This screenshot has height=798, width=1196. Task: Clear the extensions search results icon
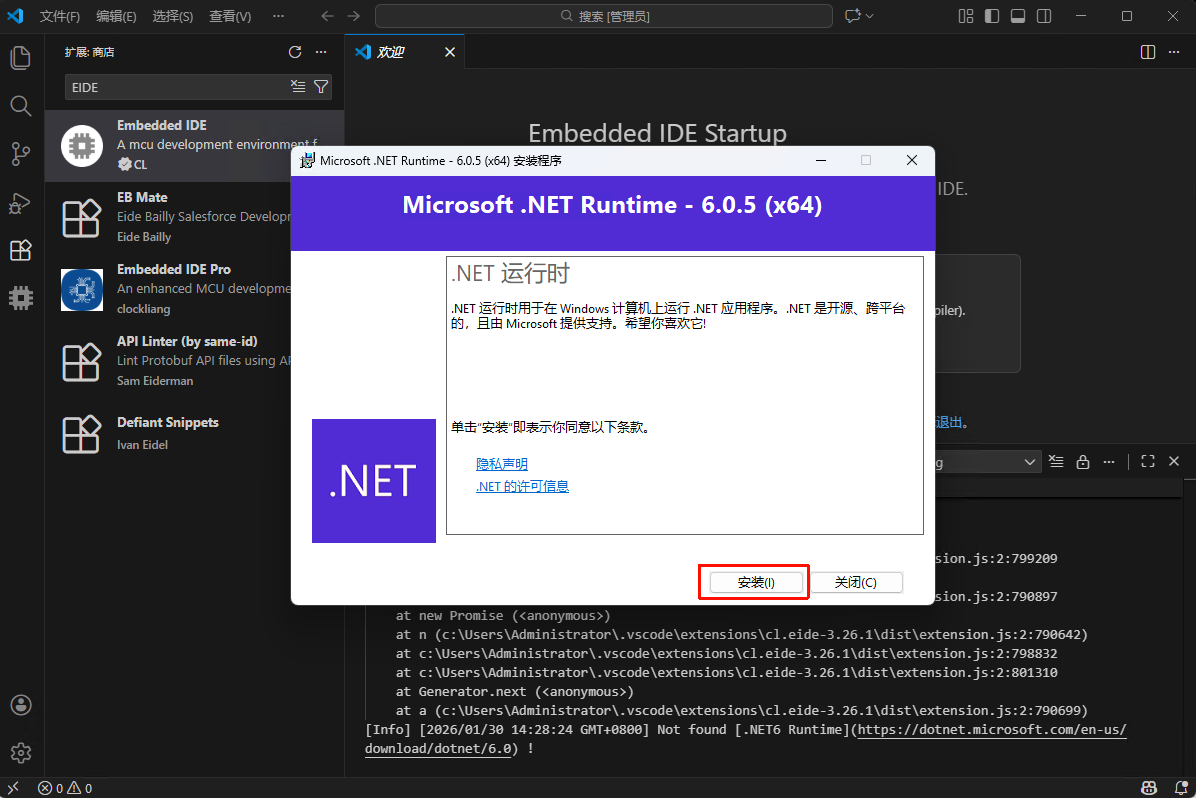pos(297,87)
